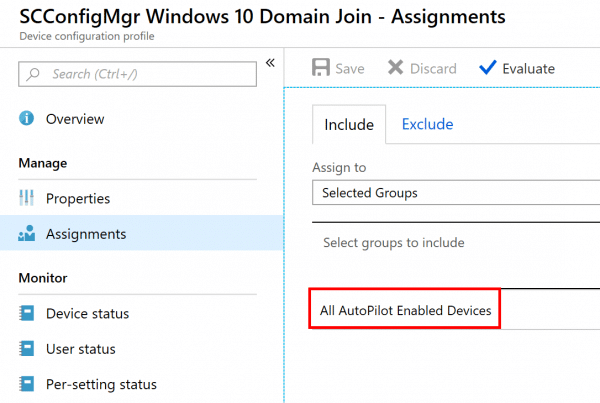This screenshot has height=403, width=600.
Task: Click the Discard button label
Action: [x=433, y=69]
